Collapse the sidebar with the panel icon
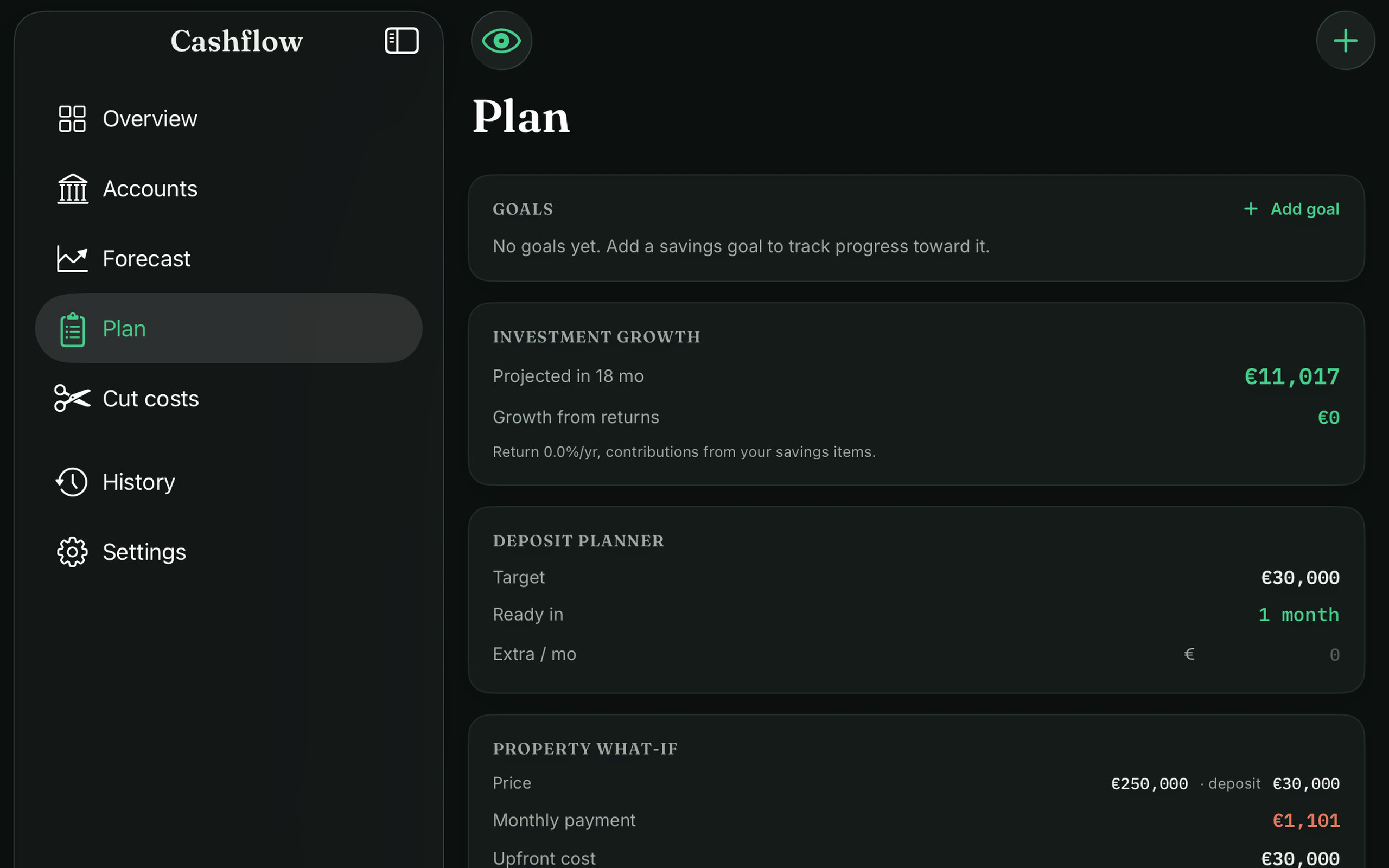Screen dimensions: 1389x868 (401, 41)
